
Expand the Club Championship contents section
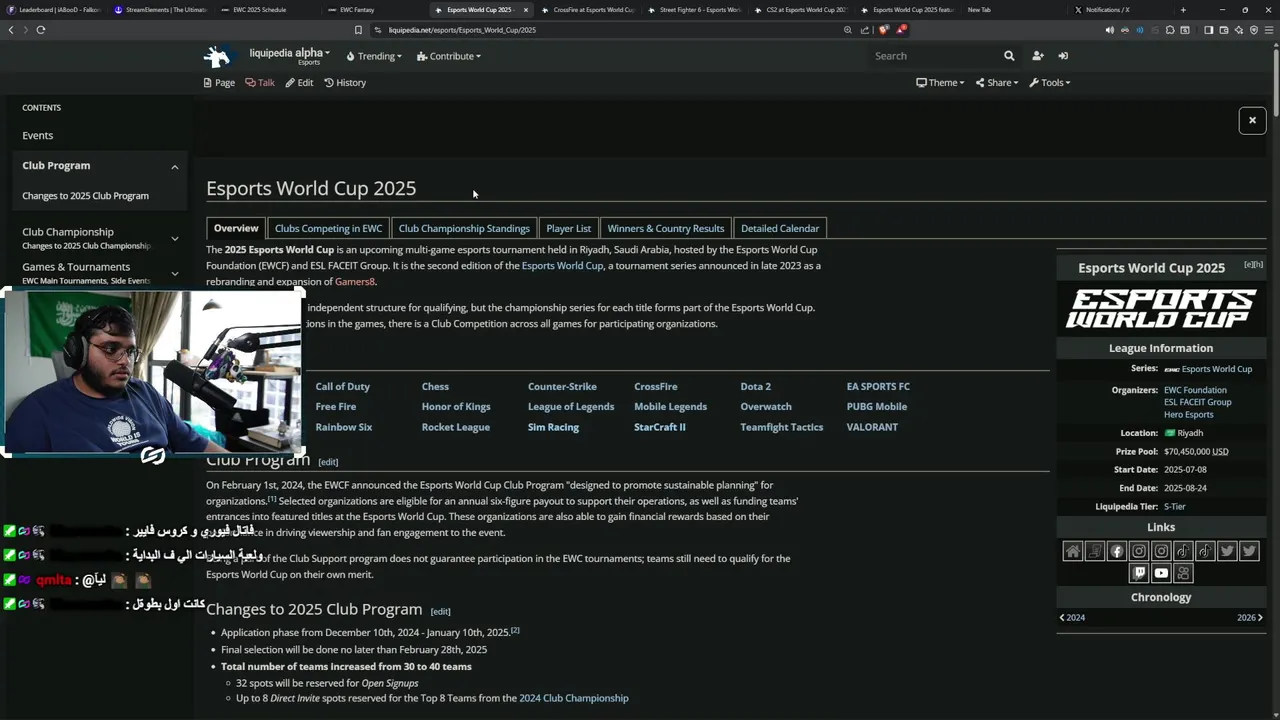pos(175,238)
